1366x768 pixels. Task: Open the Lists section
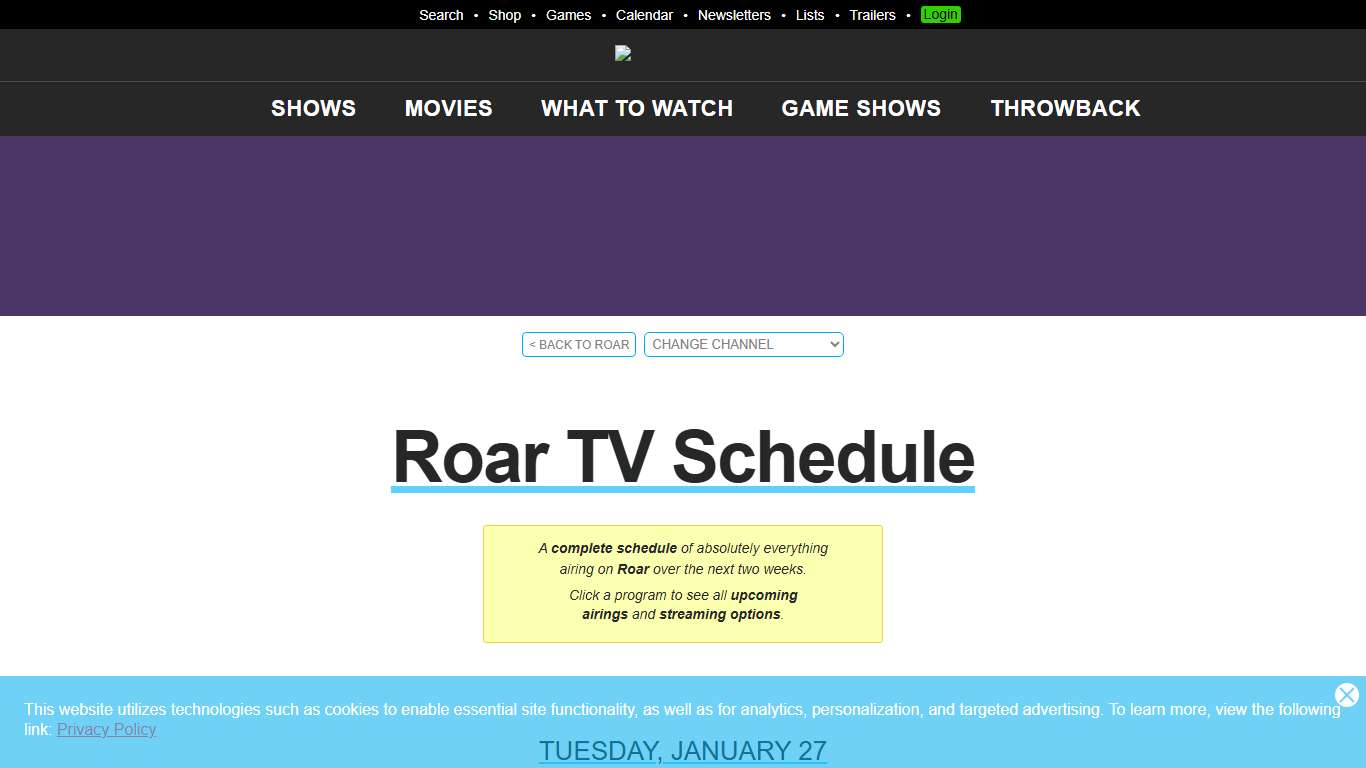810,15
